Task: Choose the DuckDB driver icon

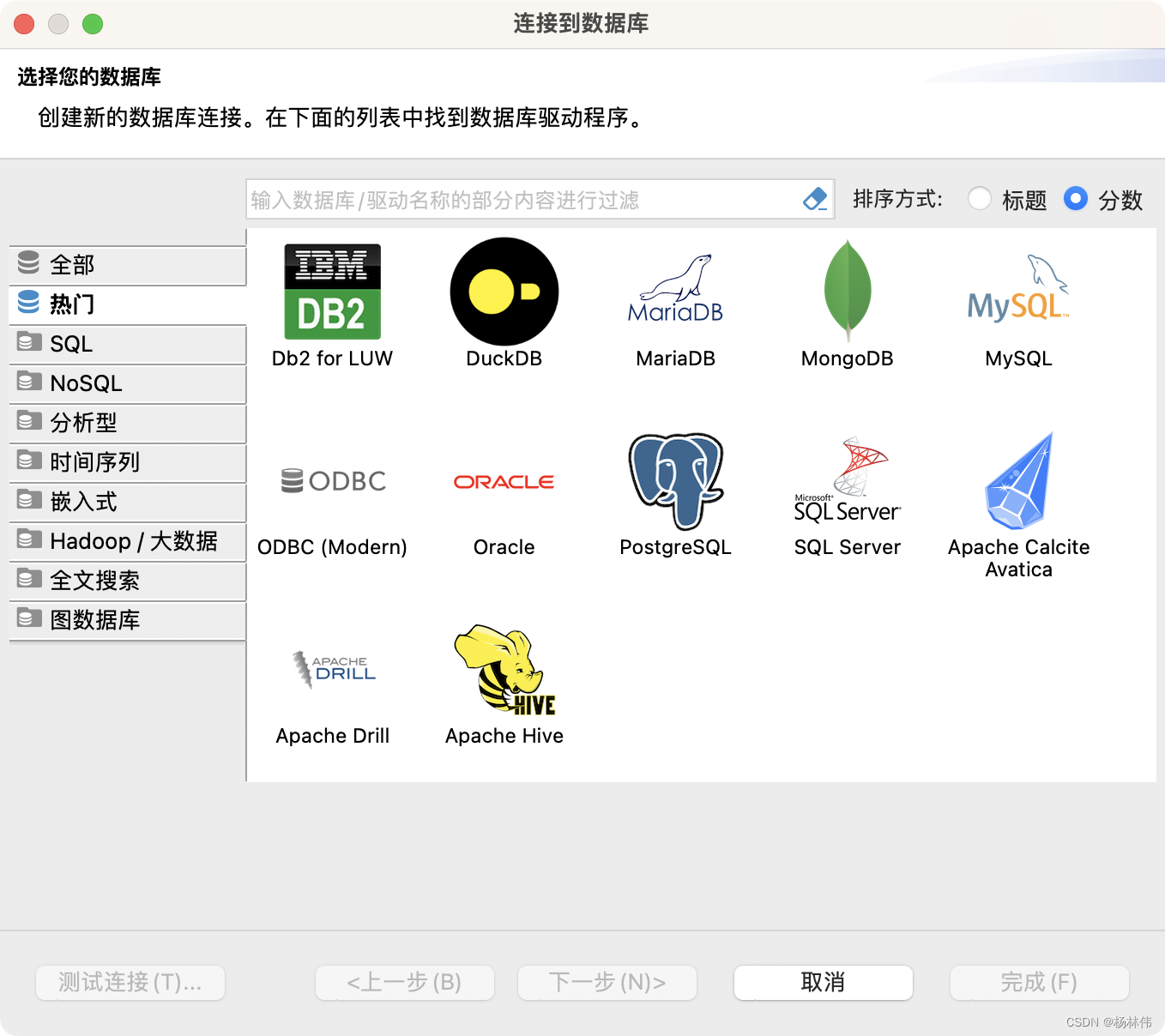Action: 504,292
